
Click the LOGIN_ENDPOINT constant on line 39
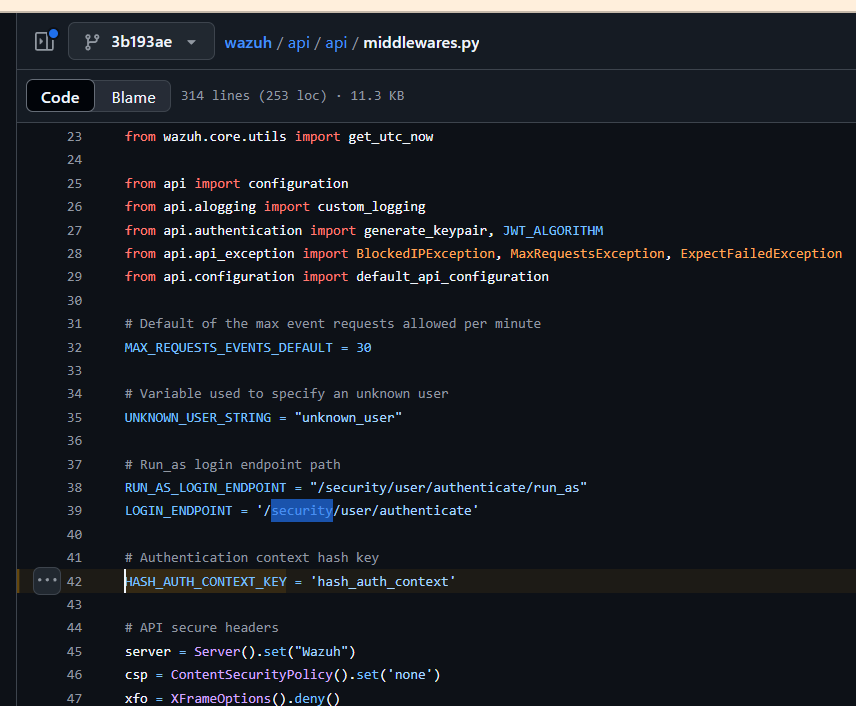click(179, 510)
